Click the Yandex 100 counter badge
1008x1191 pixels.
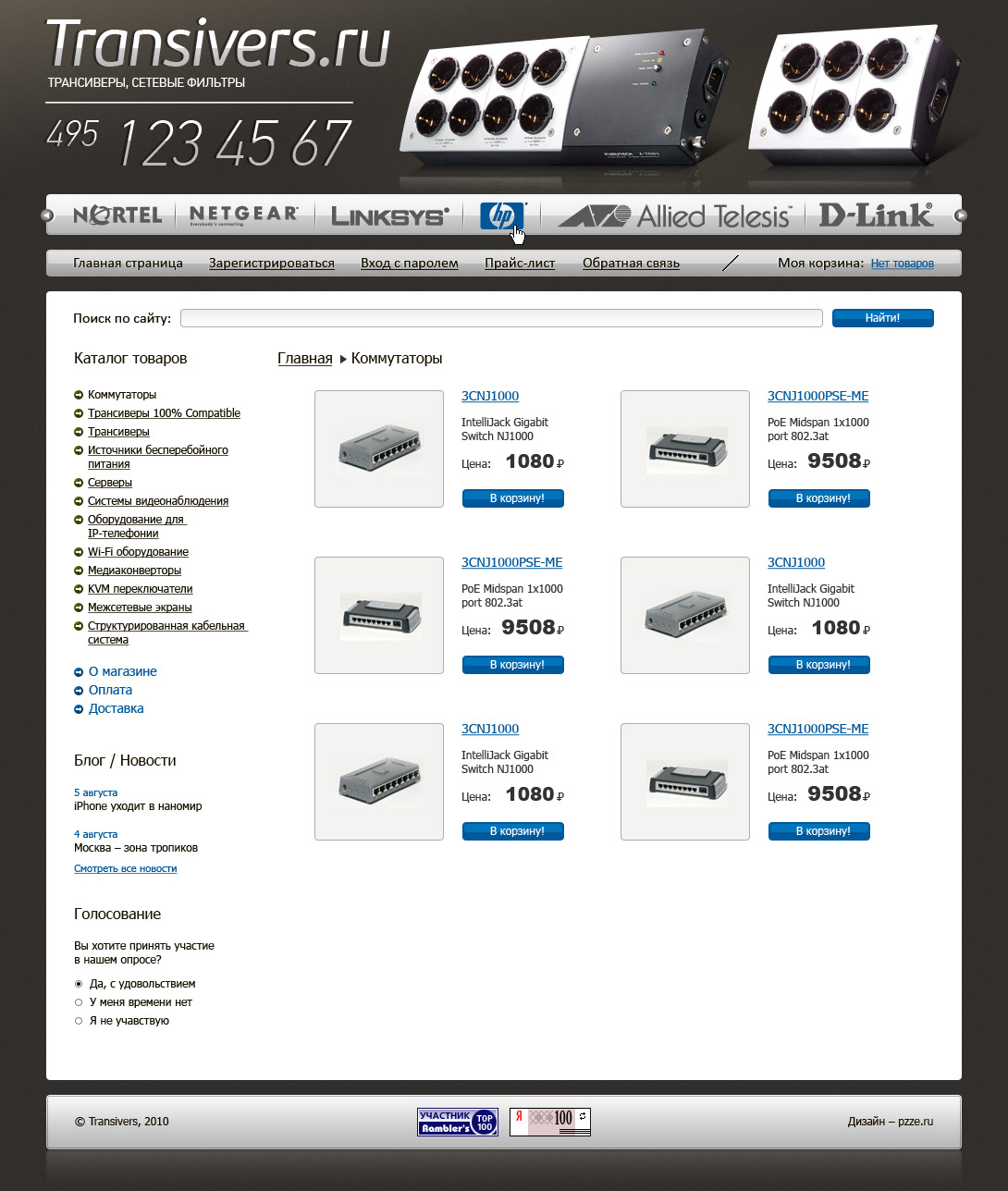tap(550, 1122)
